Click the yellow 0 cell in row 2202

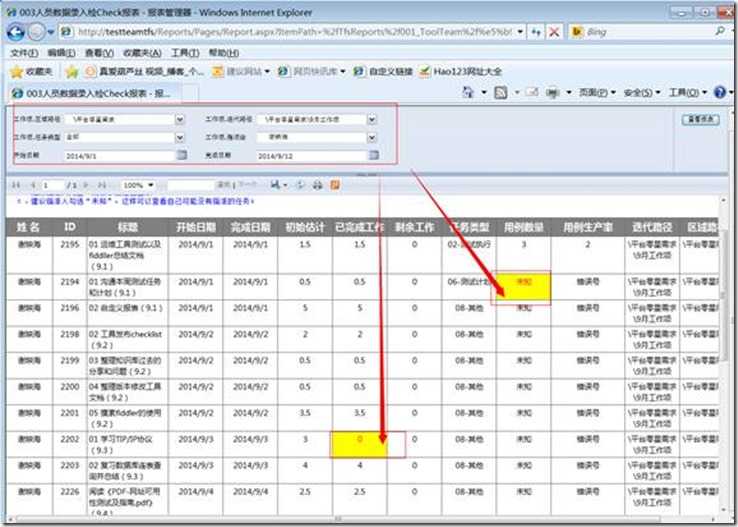pos(359,445)
